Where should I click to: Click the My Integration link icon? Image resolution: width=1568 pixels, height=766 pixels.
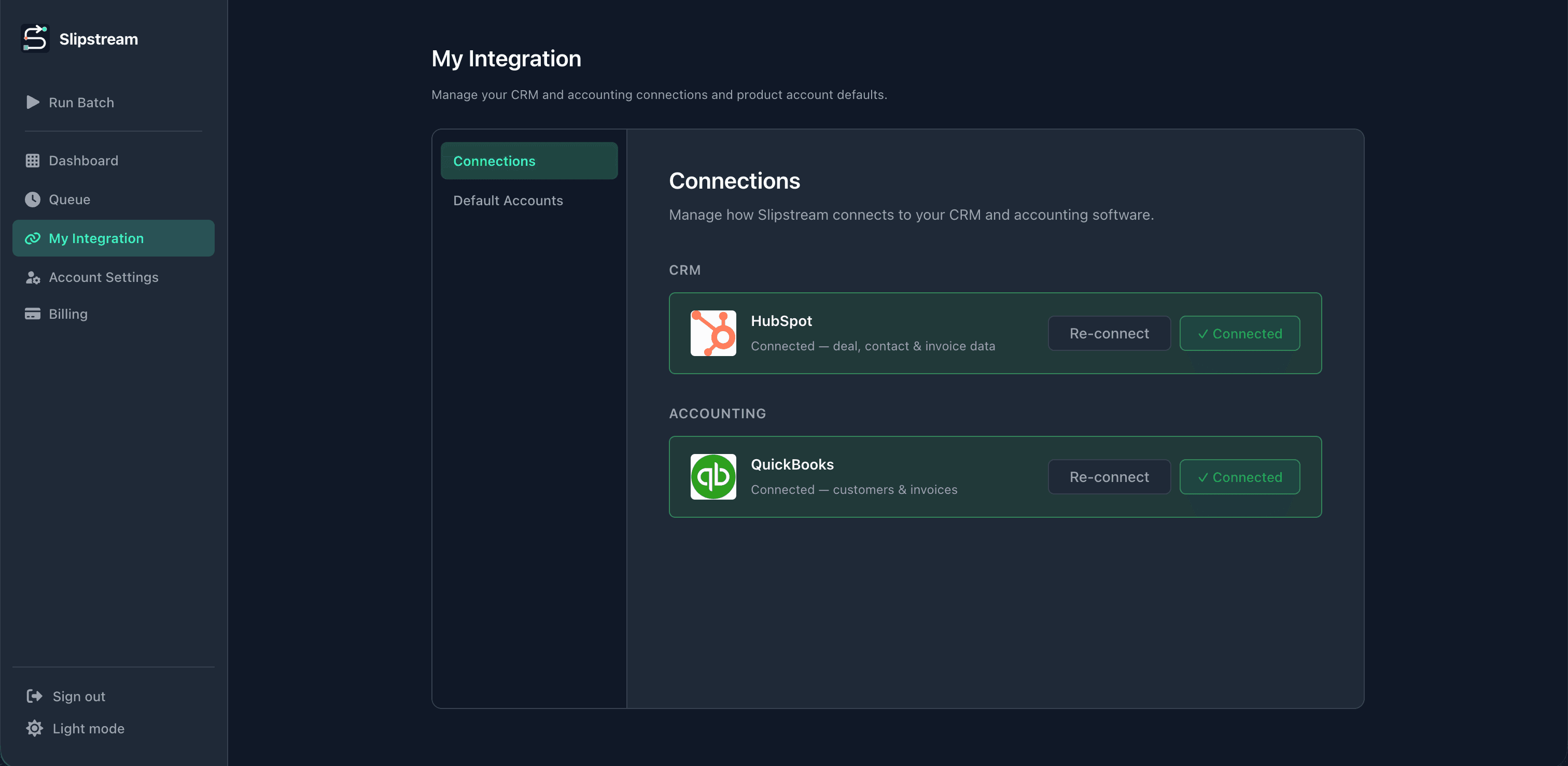tap(32, 238)
